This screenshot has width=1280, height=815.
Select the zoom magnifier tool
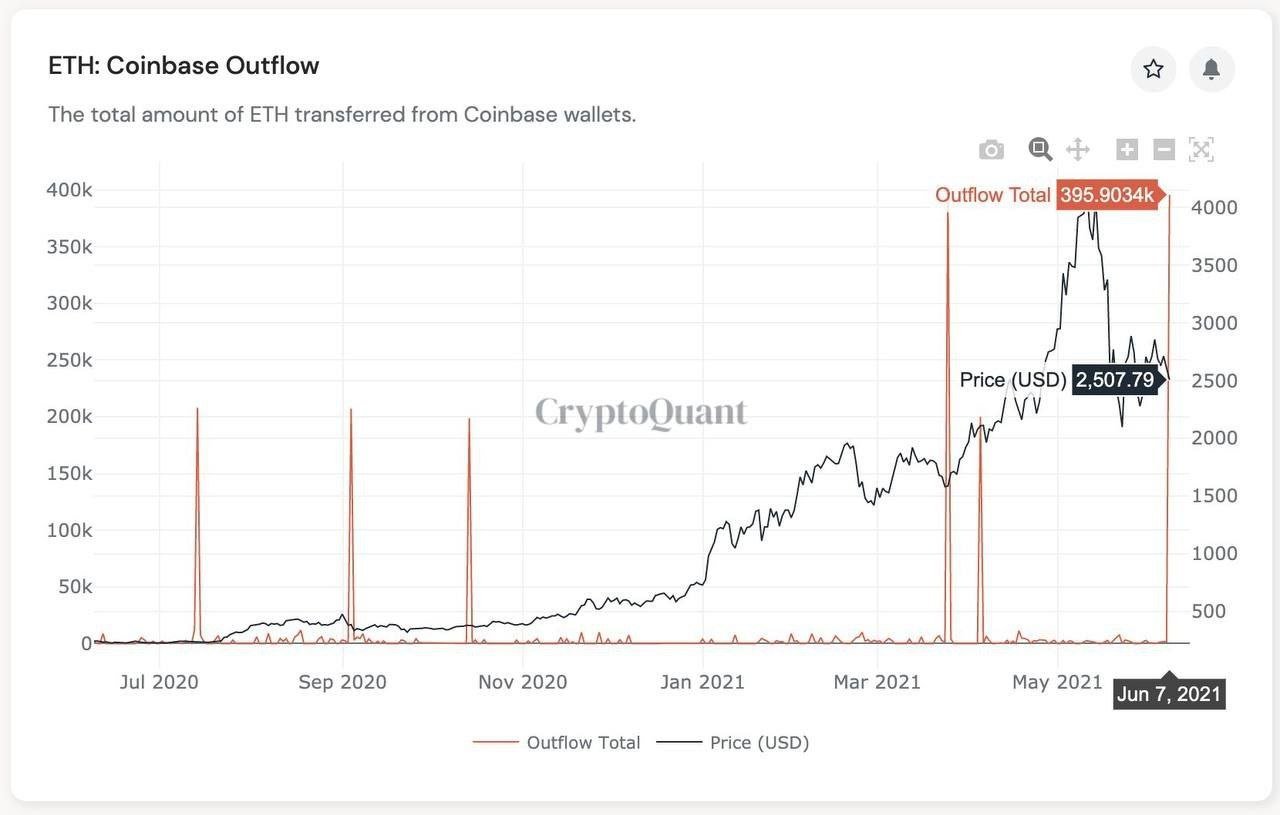coord(1040,150)
